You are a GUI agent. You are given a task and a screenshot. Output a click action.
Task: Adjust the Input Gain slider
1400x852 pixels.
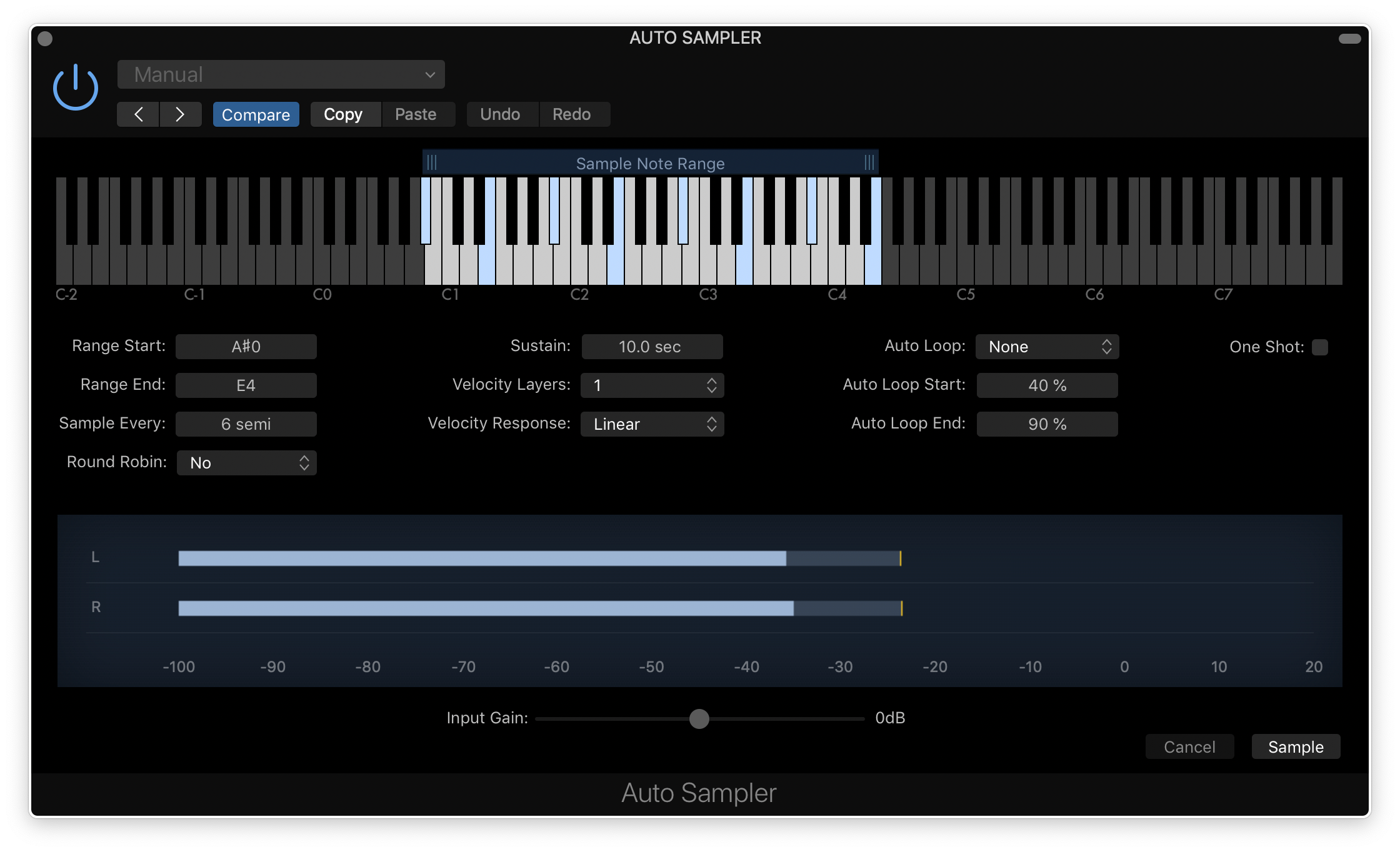point(699,719)
